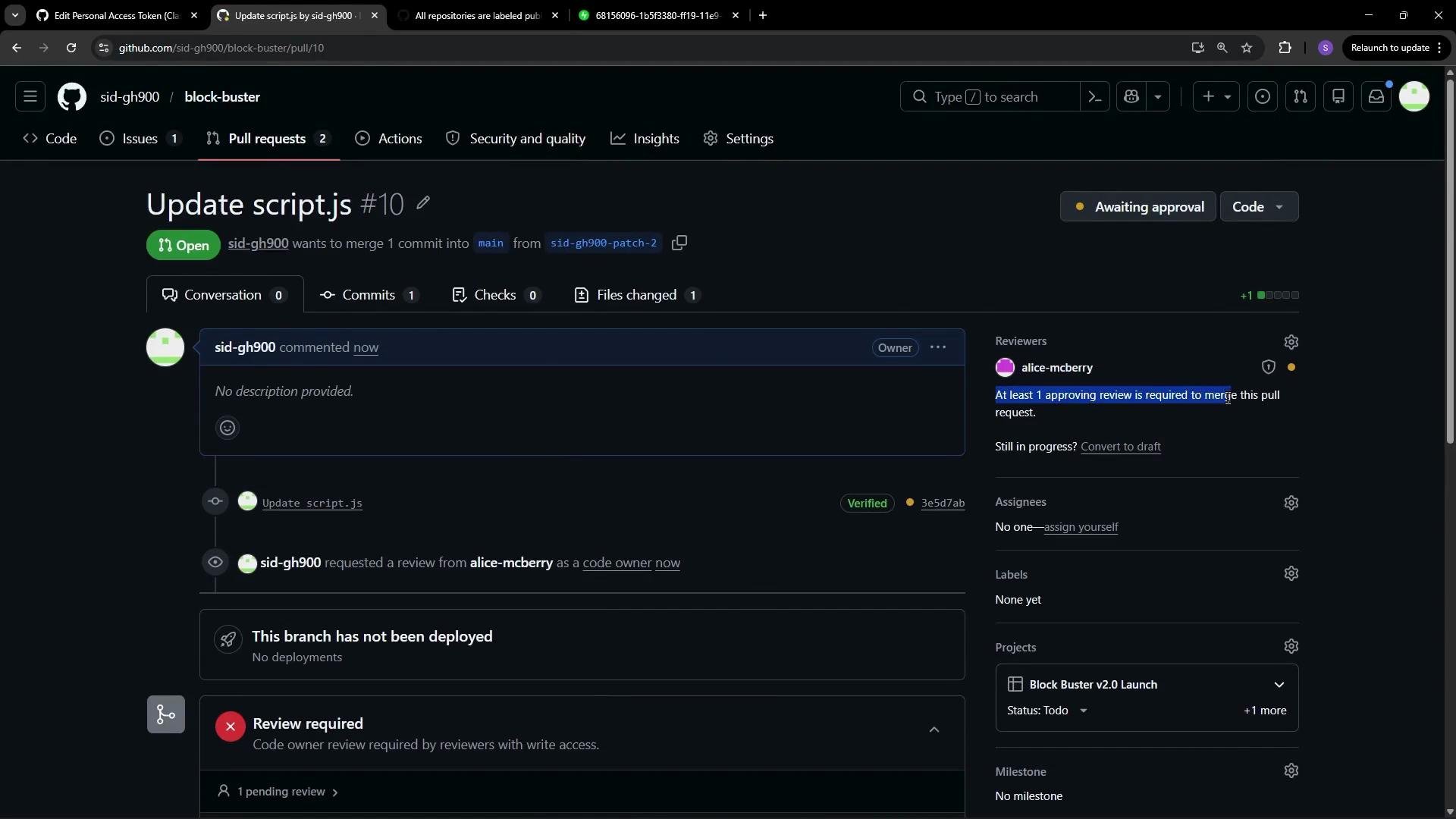This screenshot has width=1456, height=819.
Task: Open the global navigation hamburger menu
Action: point(30,96)
